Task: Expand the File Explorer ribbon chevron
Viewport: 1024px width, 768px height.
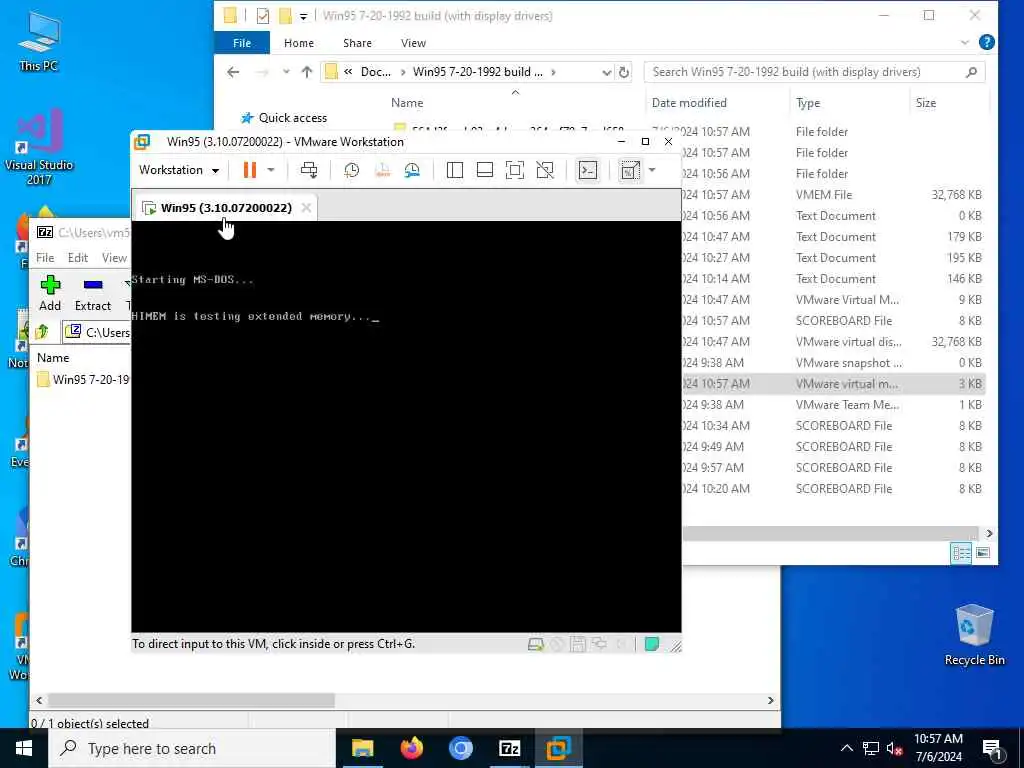Action: (965, 43)
